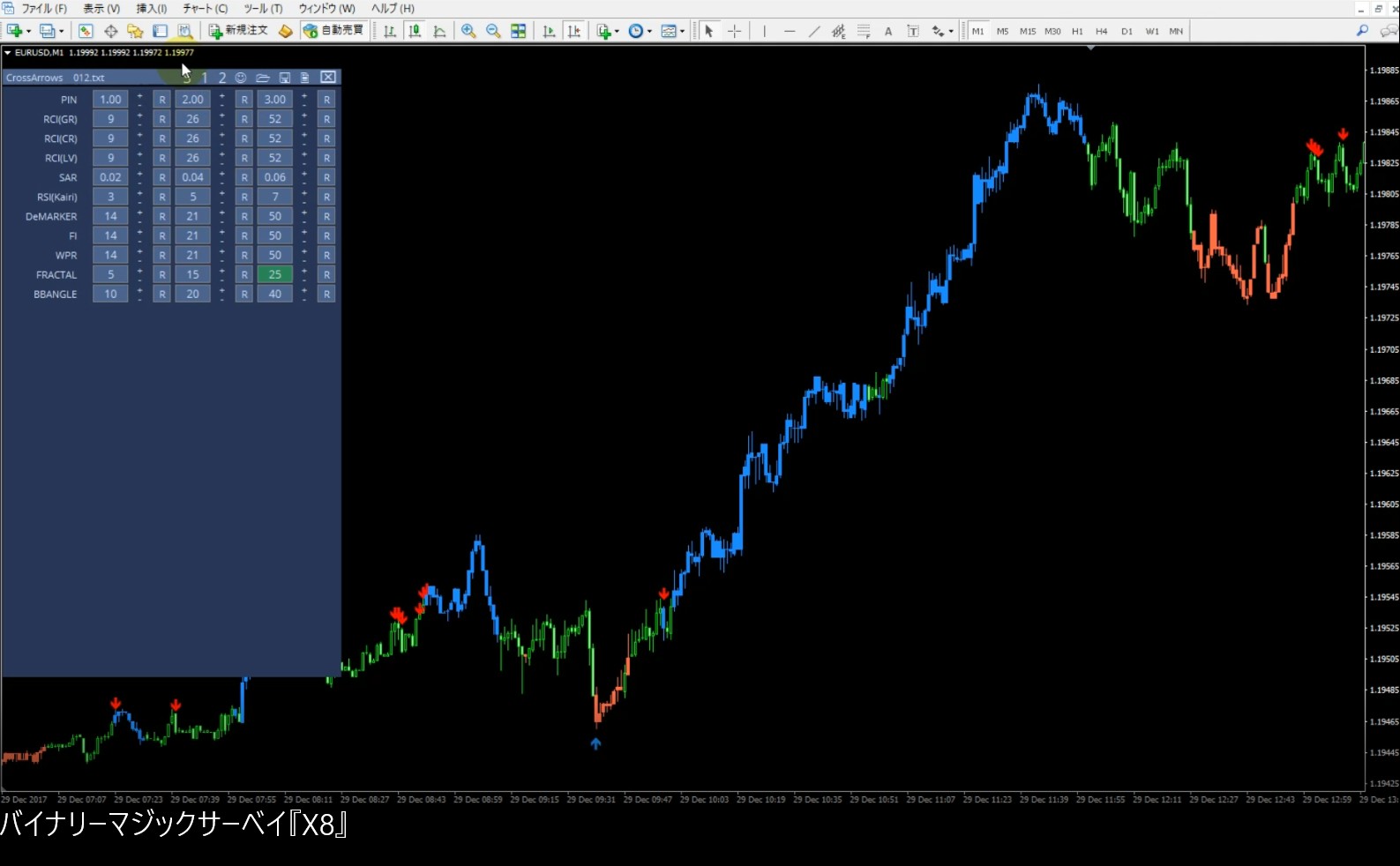Select the MN timeframe
This screenshot has width=1400, height=866.
[x=1176, y=31]
